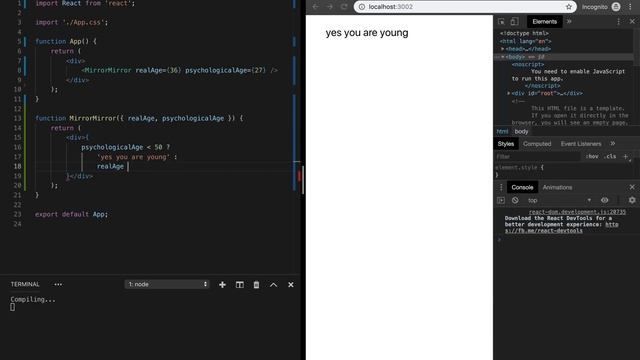
Task: Toggle the :hov element state
Action: point(592,157)
